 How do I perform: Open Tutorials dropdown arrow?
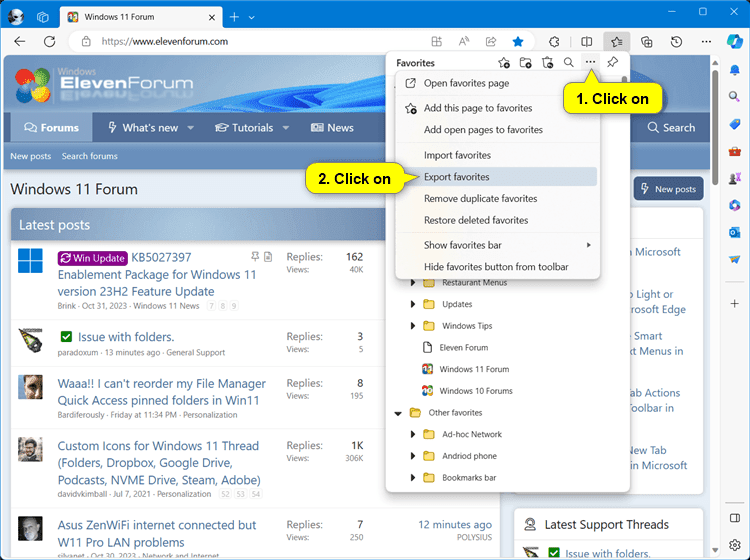click(286, 128)
